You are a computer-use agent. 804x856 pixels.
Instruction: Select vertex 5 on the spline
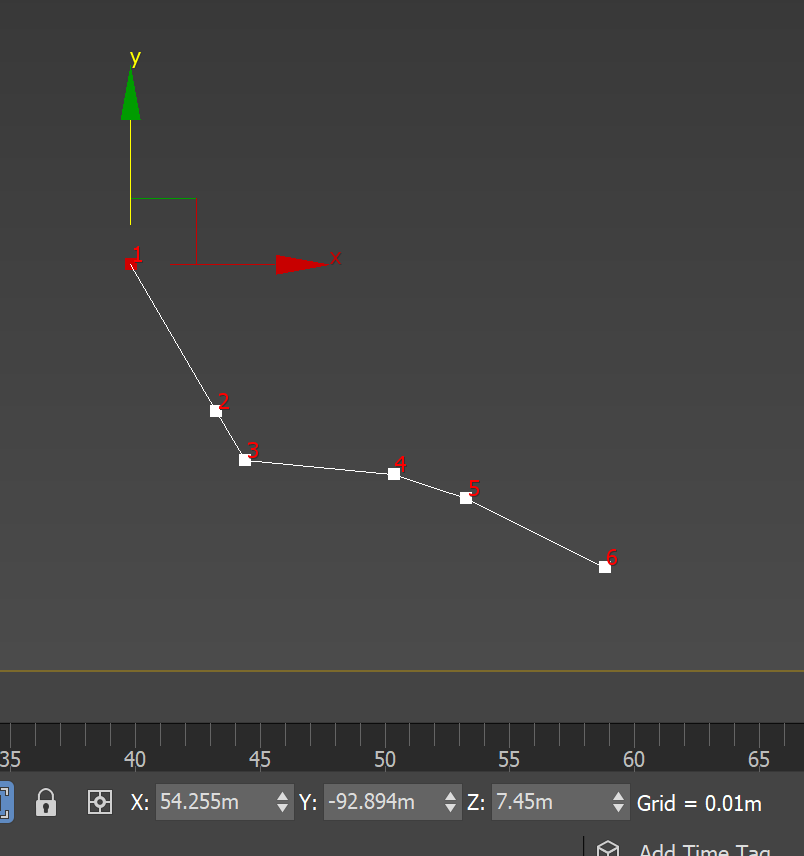click(x=466, y=498)
